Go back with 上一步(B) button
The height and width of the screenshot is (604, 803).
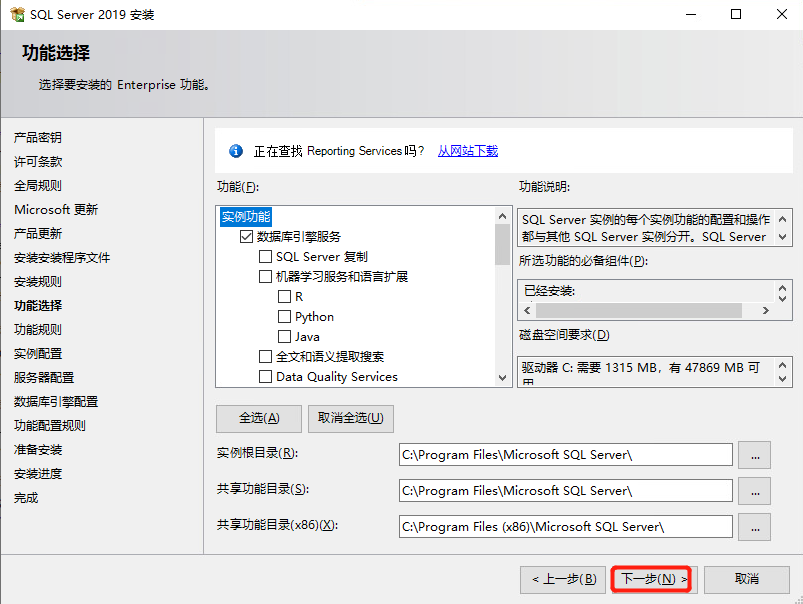[563, 579]
